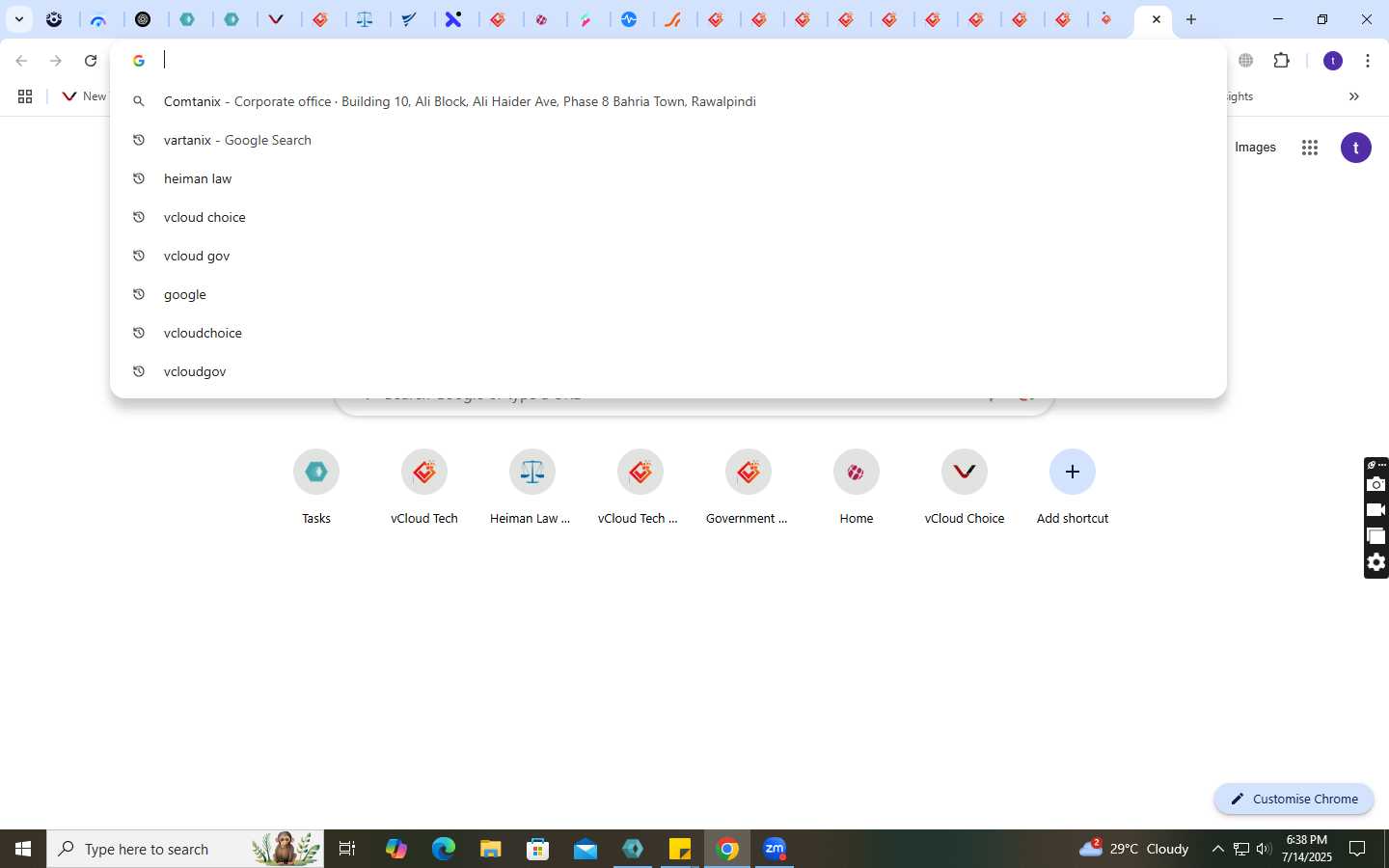1389x868 pixels.
Task: Open the settings gear in side widget
Action: [1376, 562]
